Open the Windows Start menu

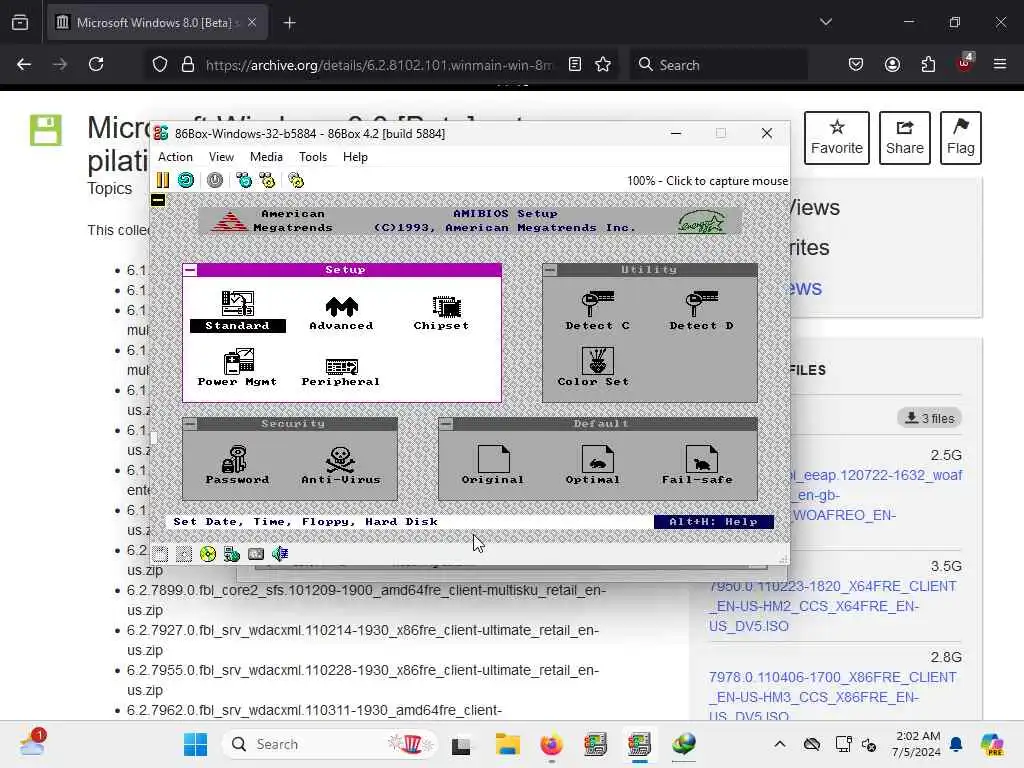195,744
